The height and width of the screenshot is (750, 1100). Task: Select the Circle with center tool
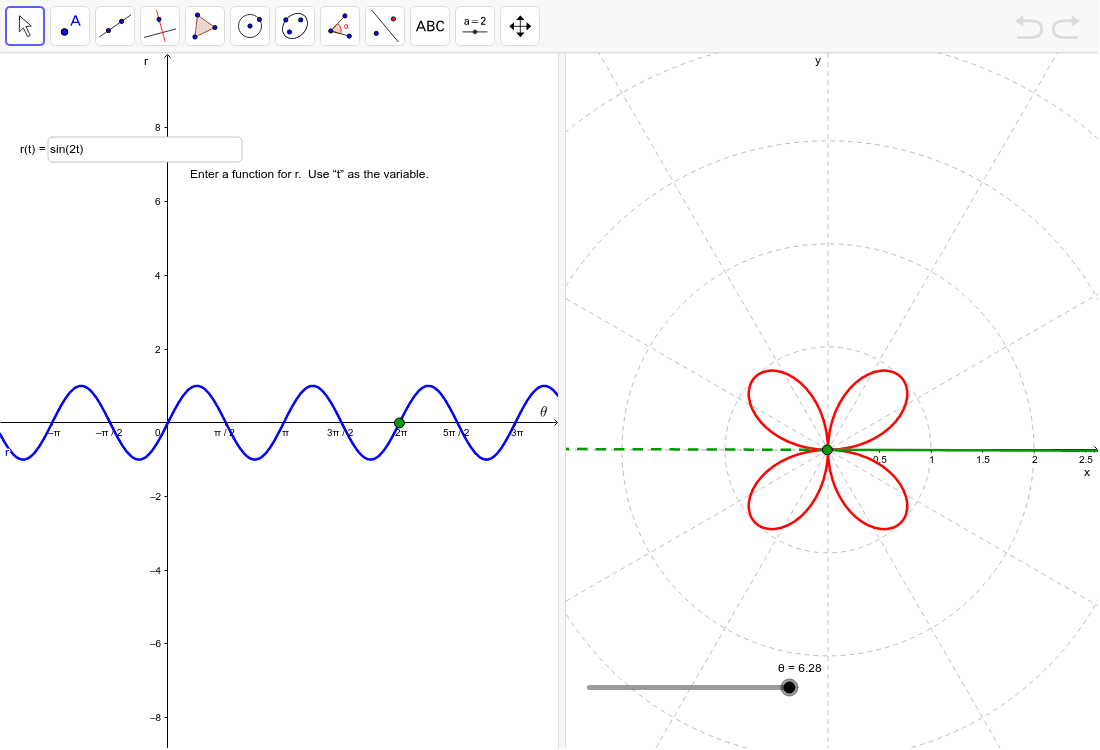250,26
